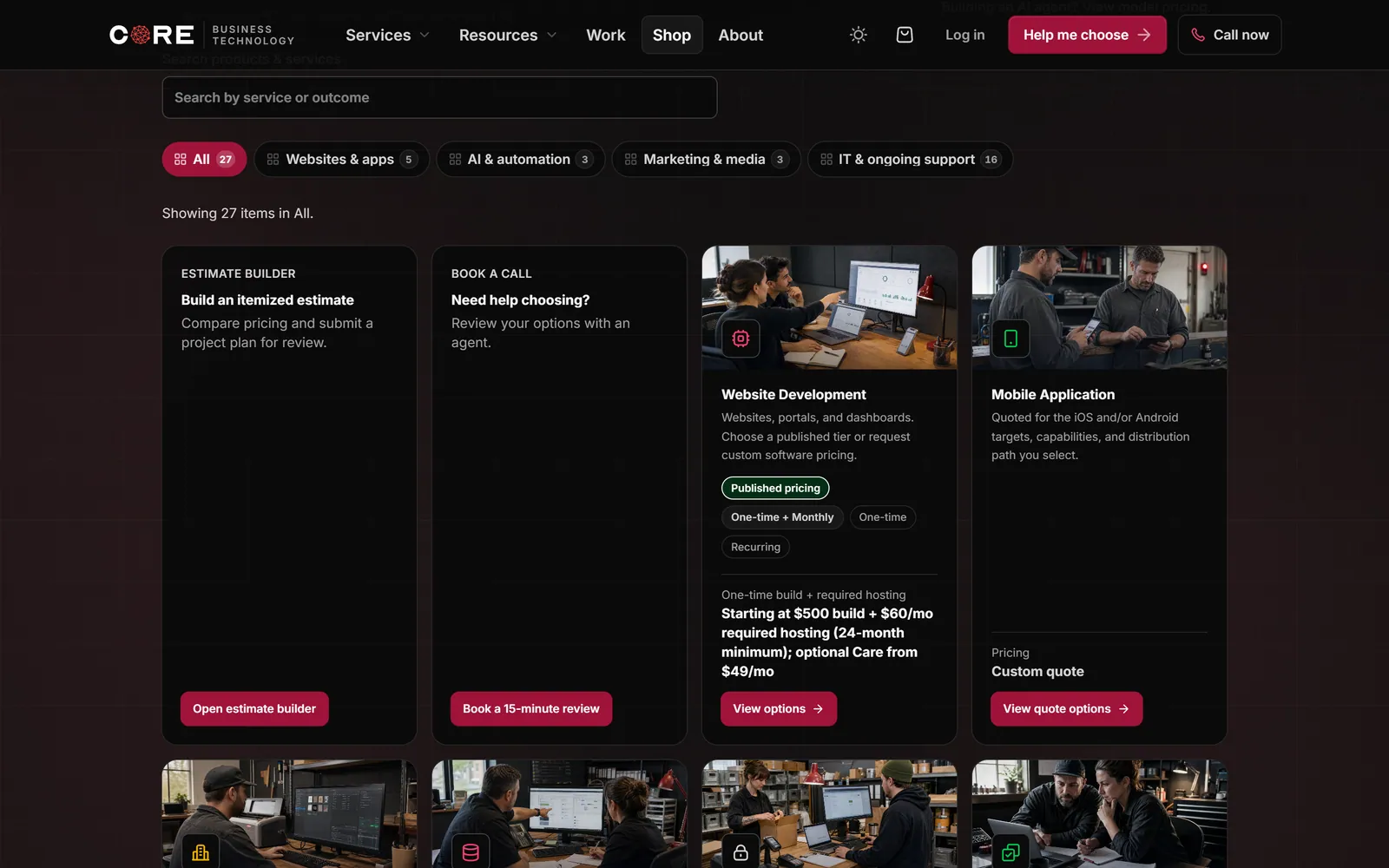Click the arrow icon in View options
This screenshot has width=1389, height=868.
pos(818,709)
